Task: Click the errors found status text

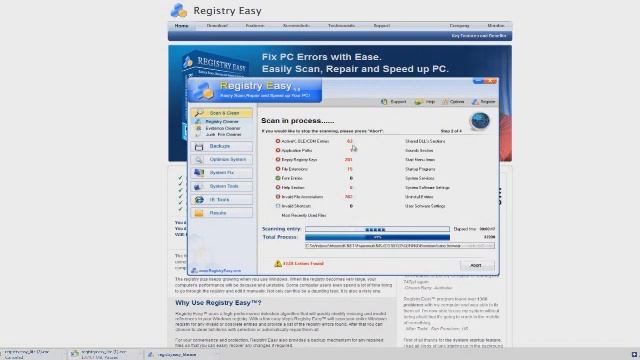Action: tap(303, 264)
